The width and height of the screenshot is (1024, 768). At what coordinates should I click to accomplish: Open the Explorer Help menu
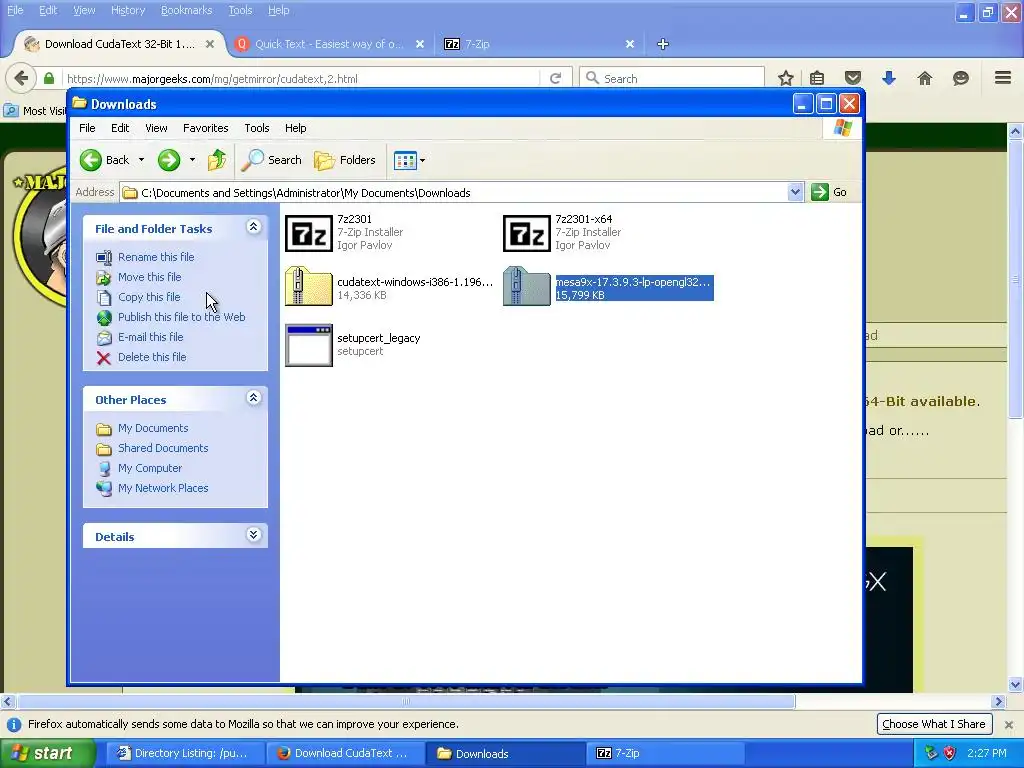295,128
